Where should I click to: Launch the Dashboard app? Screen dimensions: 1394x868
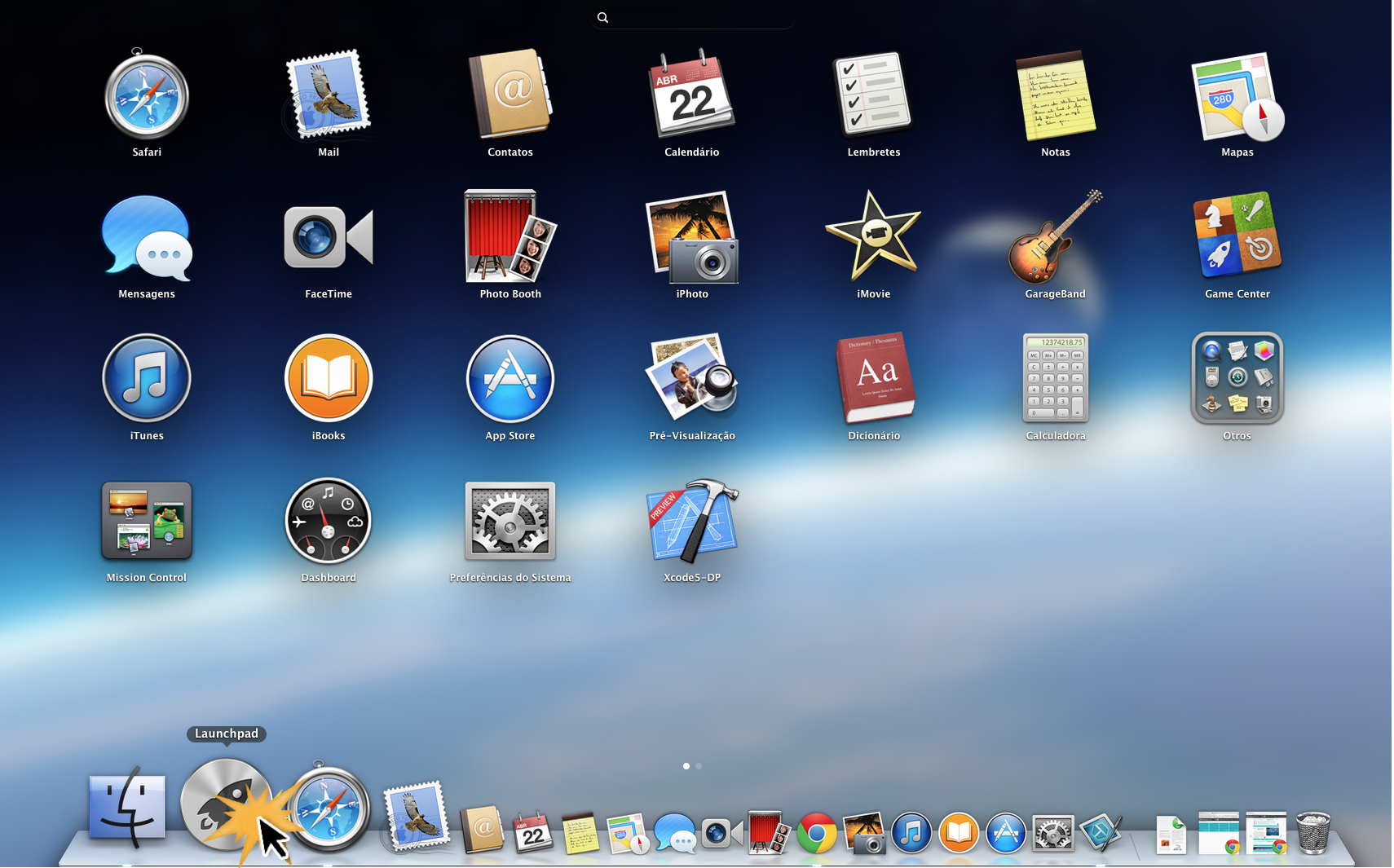[329, 520]
